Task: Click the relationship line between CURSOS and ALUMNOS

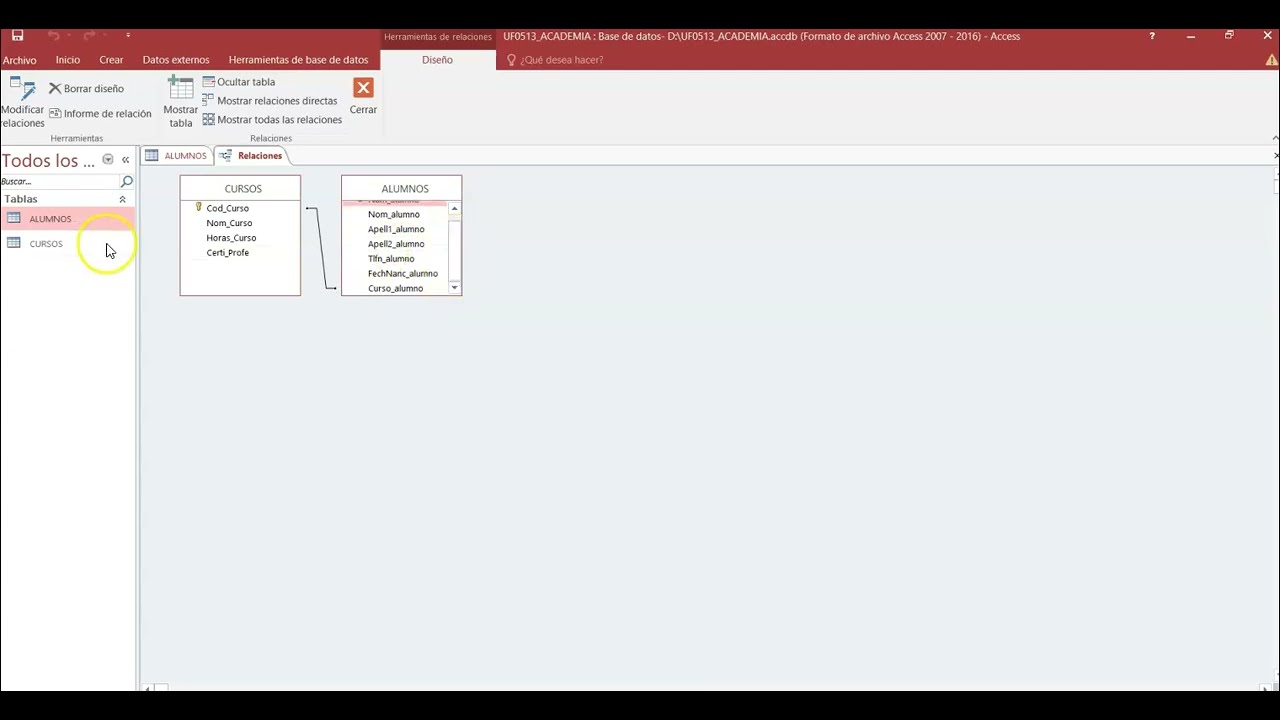Action: 322,248
